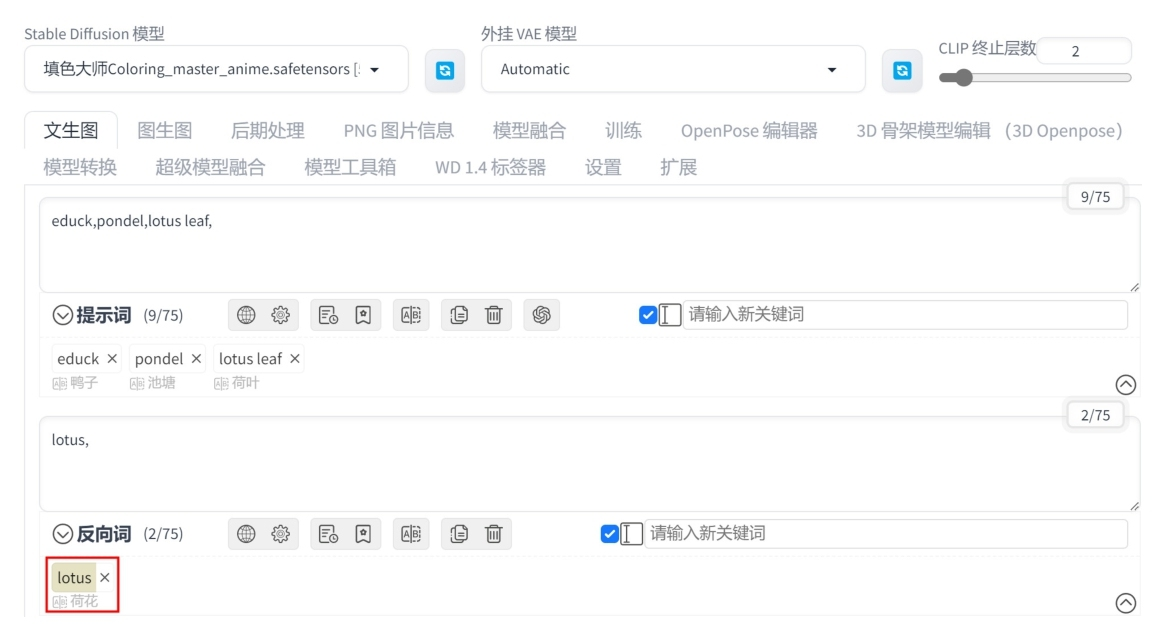Open the gear settings in the 提示词 toolbar
The width and height of the screenshot is (1157, 625).
coord(280,315)
